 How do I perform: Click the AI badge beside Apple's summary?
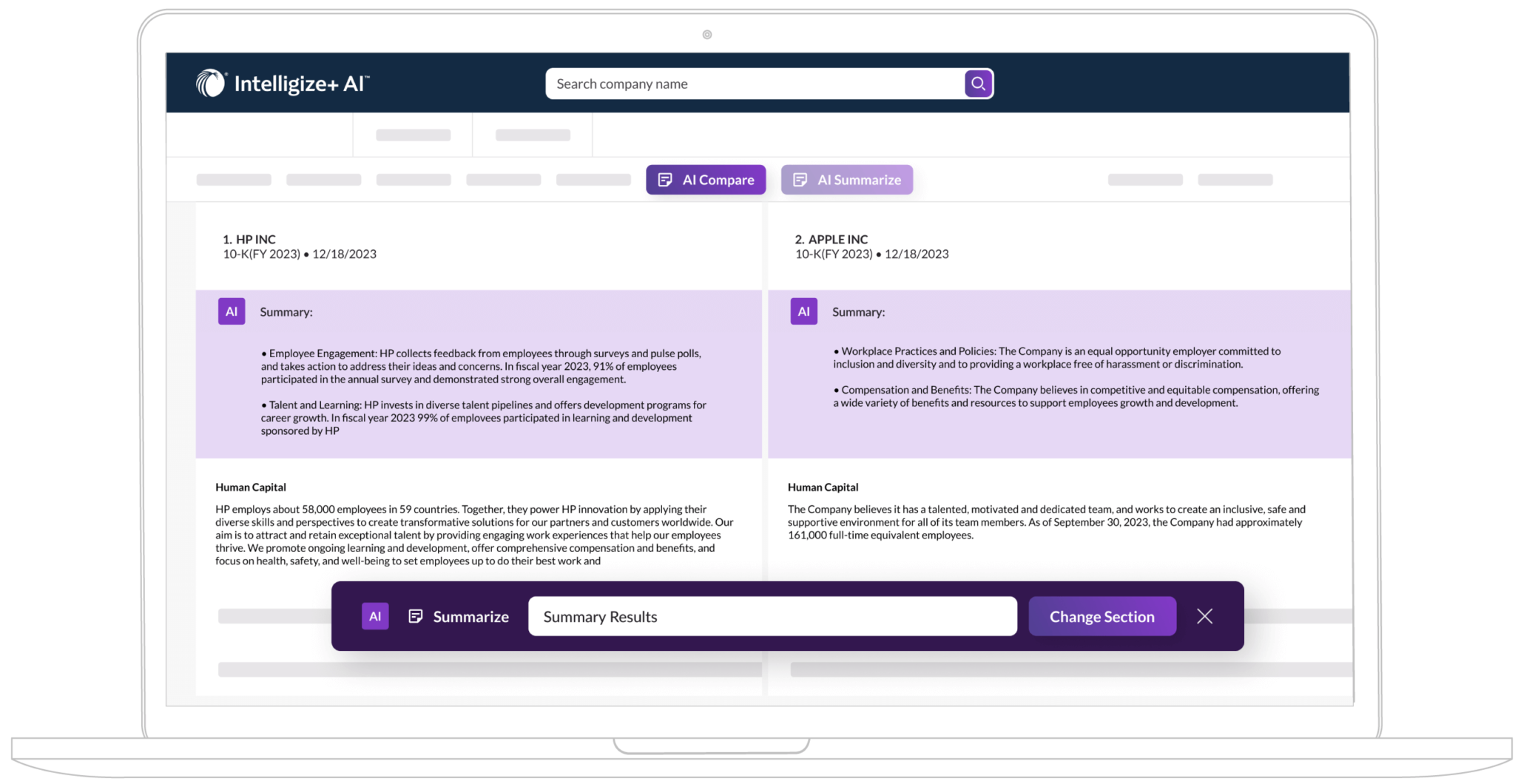[803, 311]
